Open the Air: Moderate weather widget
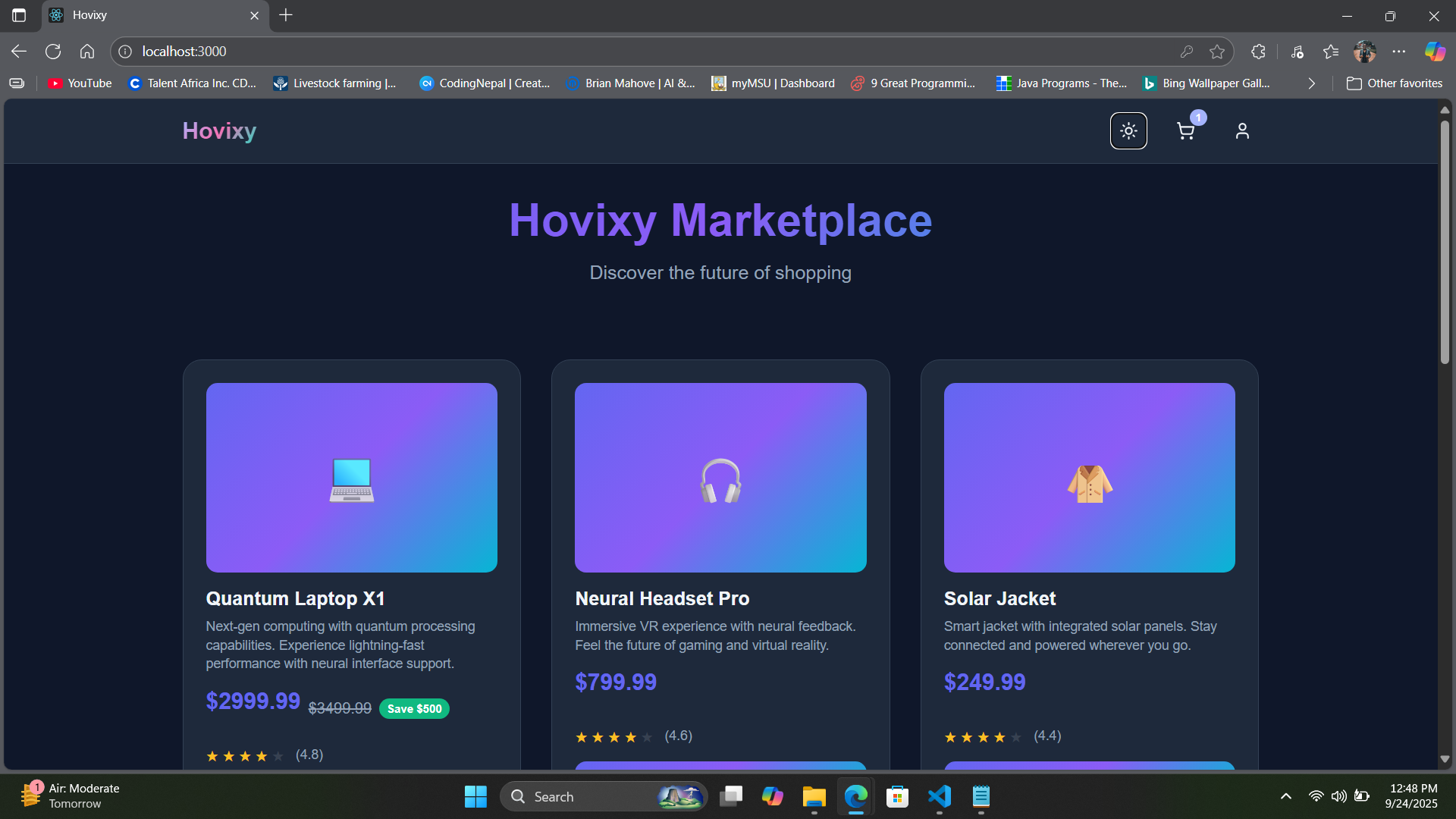The image size is (1456, 819). click(x=70, y=796)
